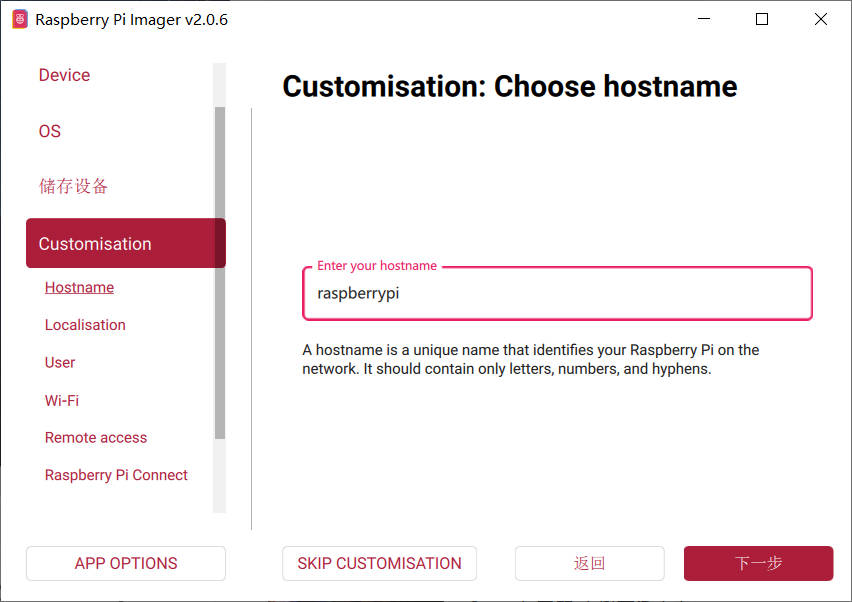The width and height of the screenshot is (852, 602).
Task: Click the 返回 back button
Action: pyautogui.click(x=590, y=563)
